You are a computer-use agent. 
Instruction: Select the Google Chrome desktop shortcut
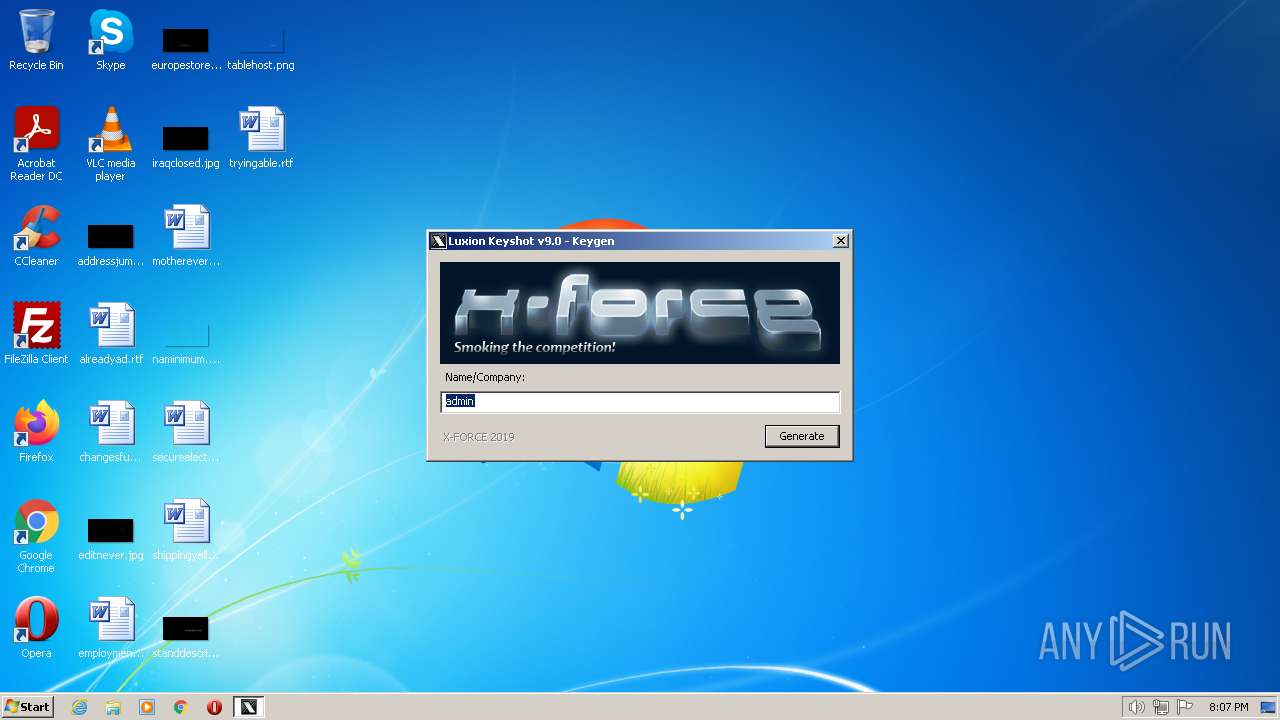click(36, 536)
